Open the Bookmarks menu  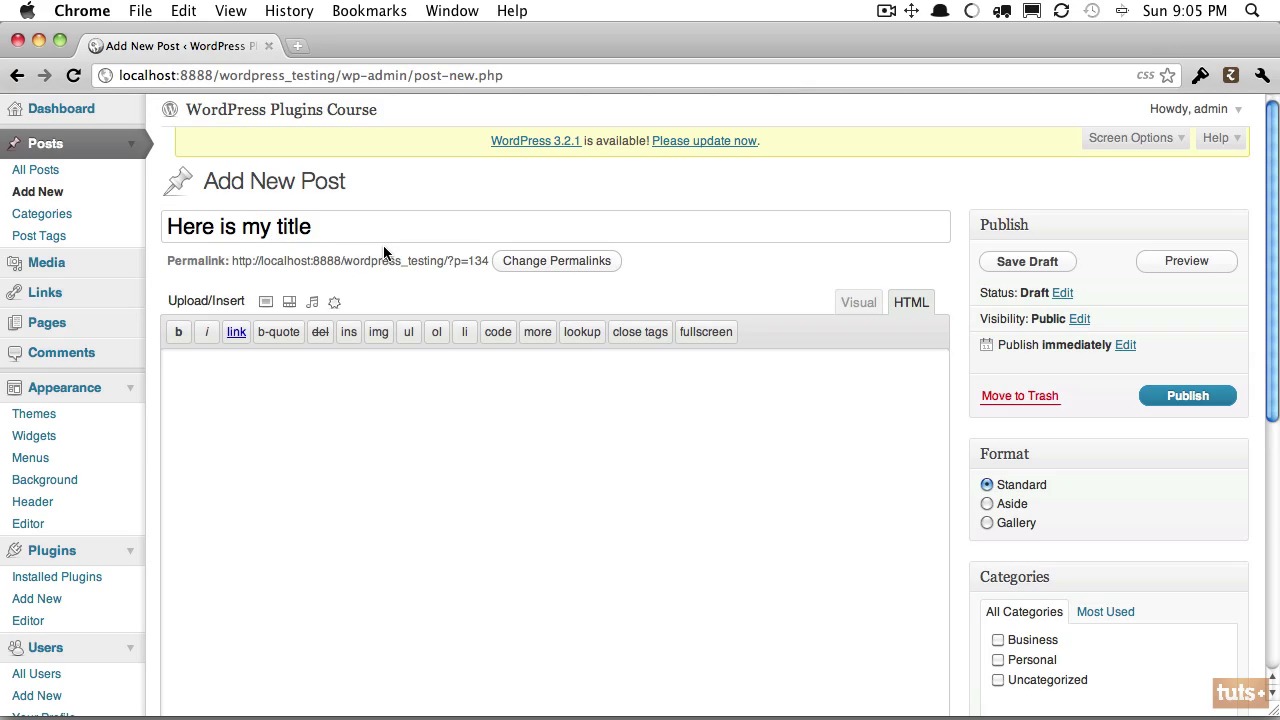369,11
